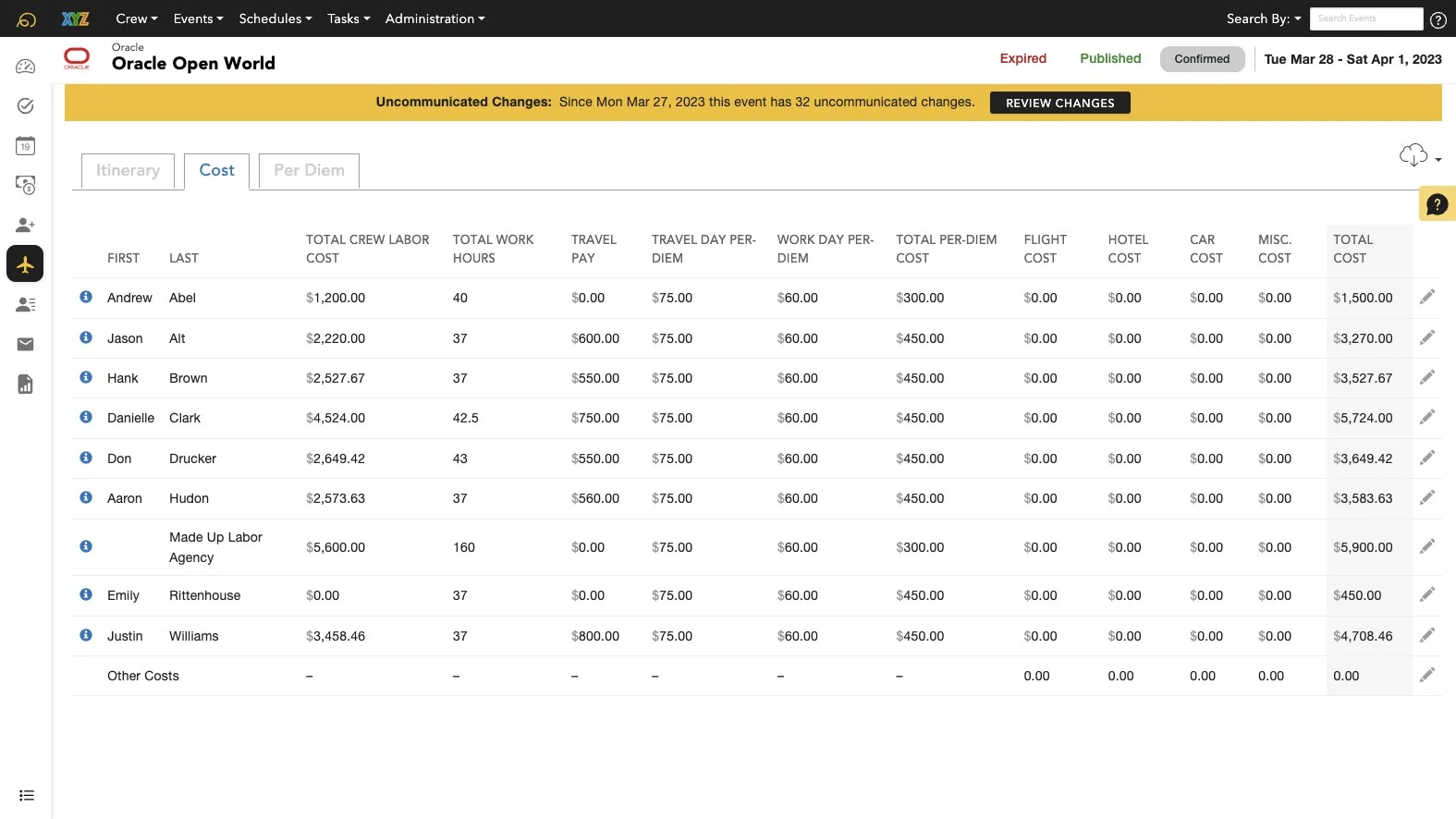The height and width of the screenshot is (819, 1456).
Task: Click travel pay $800.00 for Justin Williams
Action: point(595,636)
